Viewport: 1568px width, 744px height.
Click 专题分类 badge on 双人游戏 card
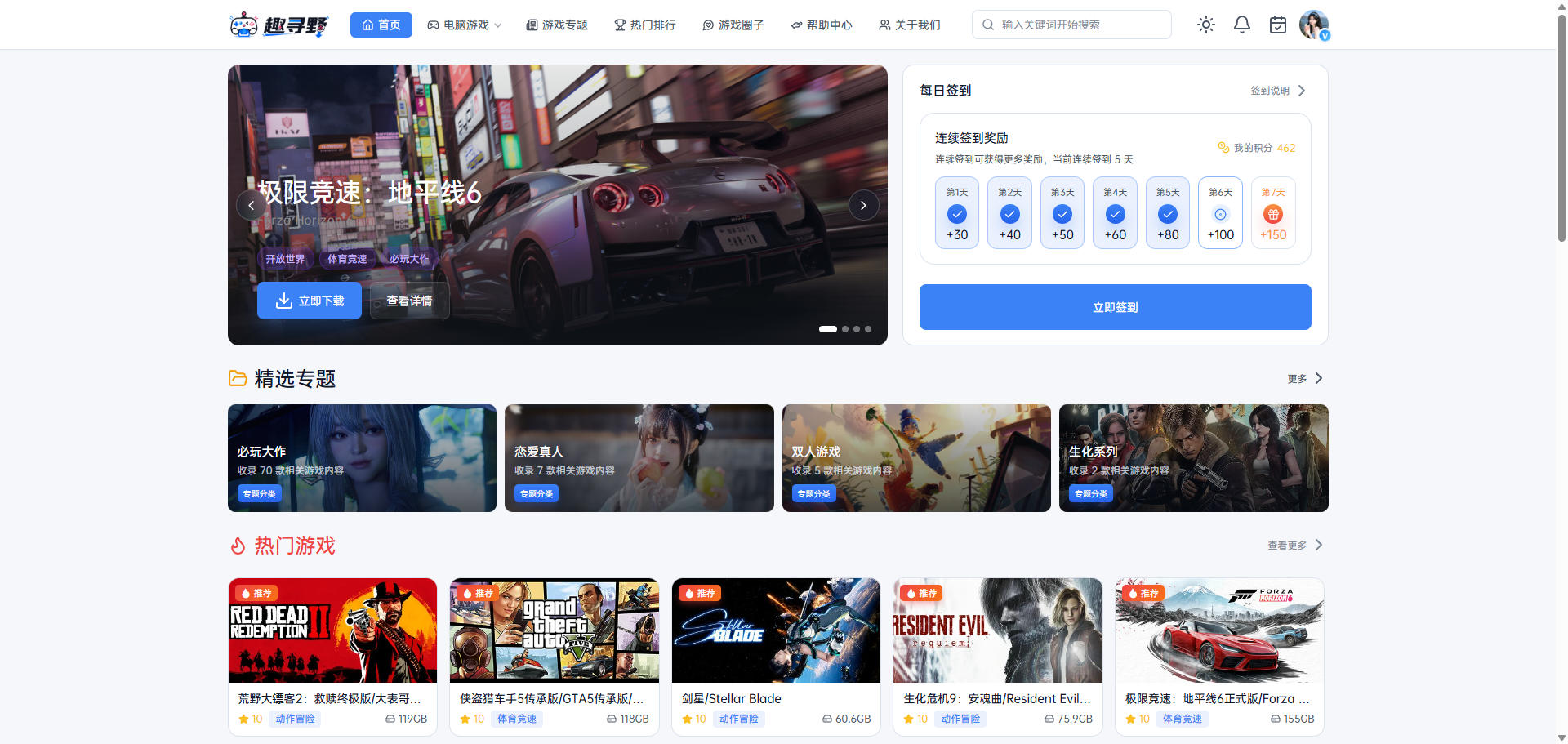pyautogui.click(x=813, y=493)
